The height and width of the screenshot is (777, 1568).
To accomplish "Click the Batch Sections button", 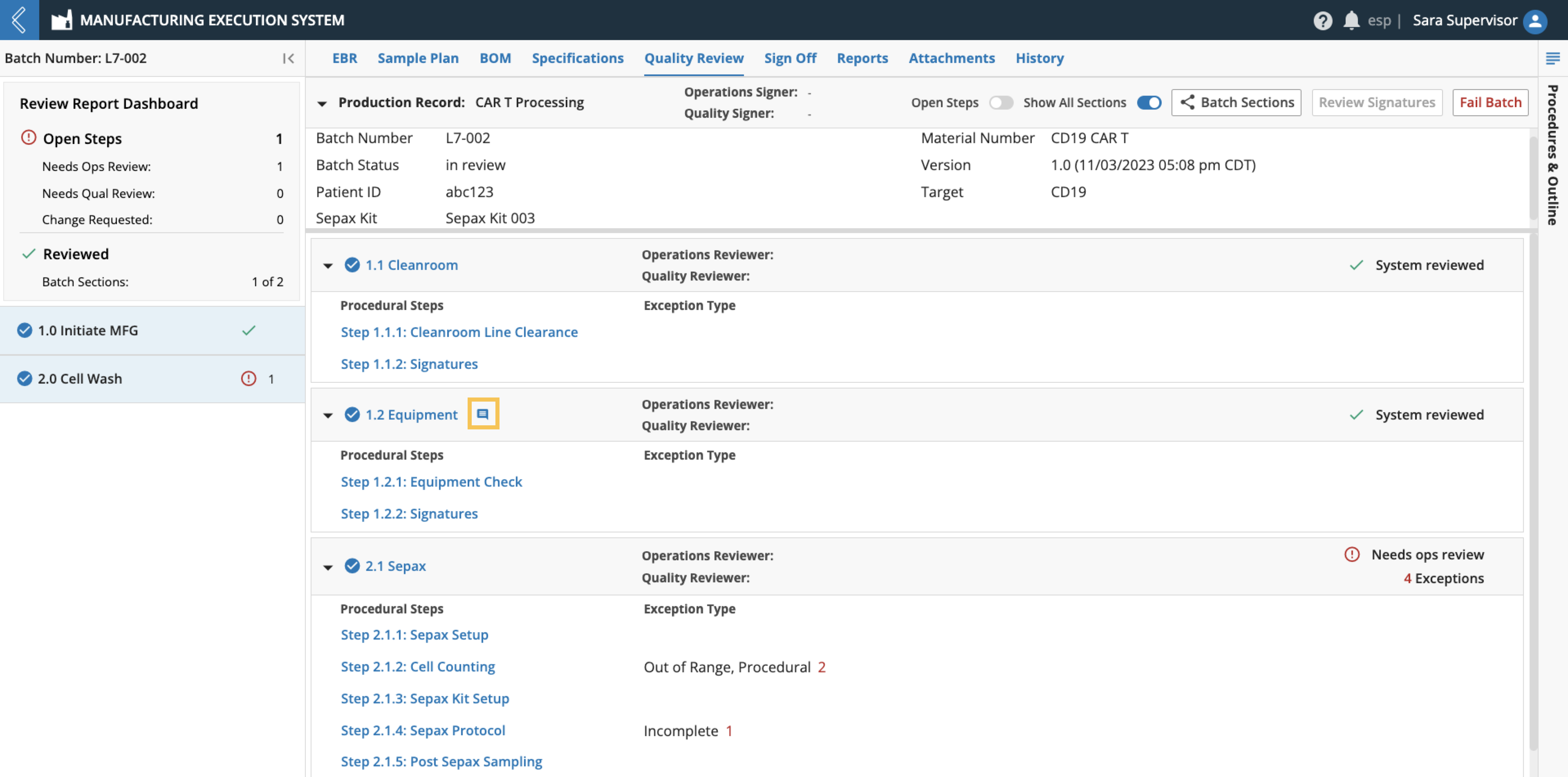I will pyautogui.click(x=1236, y=102).
